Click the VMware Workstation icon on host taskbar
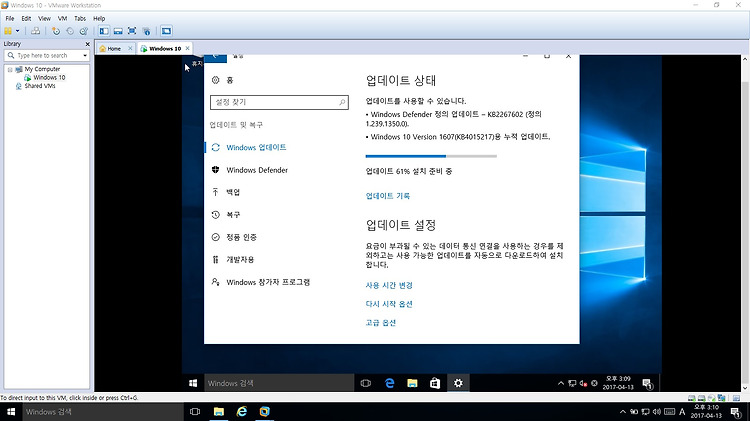This screenshot has width=750, height=421. click(x=265, y=411)
